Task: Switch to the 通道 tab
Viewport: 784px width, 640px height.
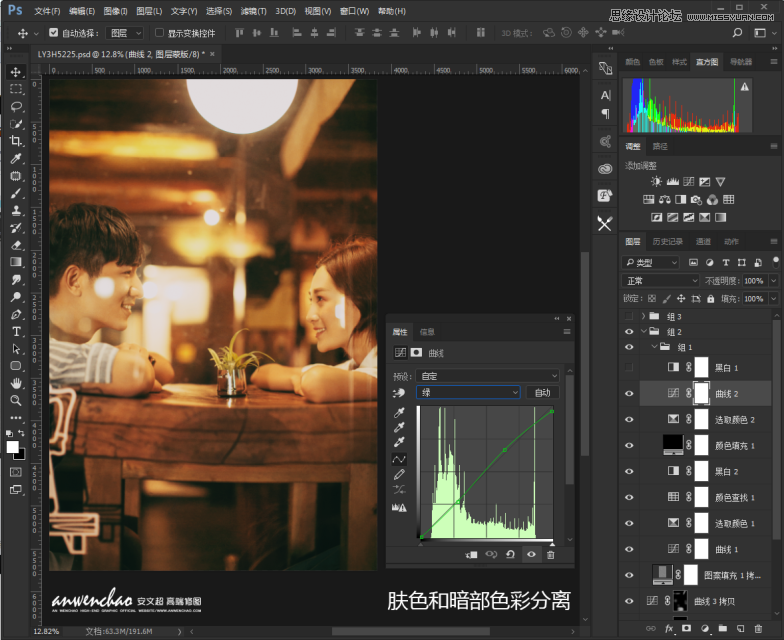Action: coord(703,242)
